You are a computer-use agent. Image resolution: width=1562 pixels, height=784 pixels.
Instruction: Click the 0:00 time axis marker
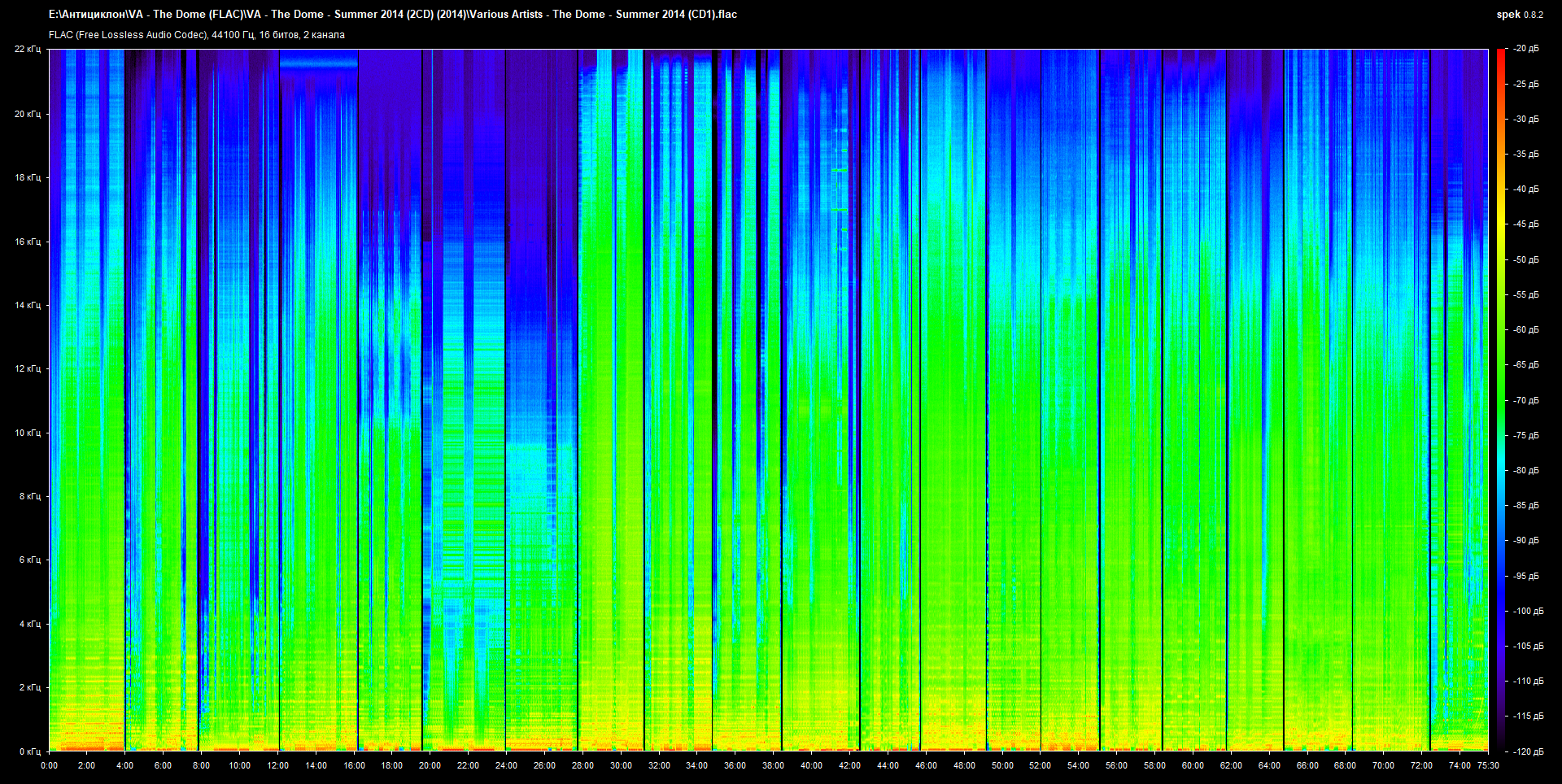point(49,765)
